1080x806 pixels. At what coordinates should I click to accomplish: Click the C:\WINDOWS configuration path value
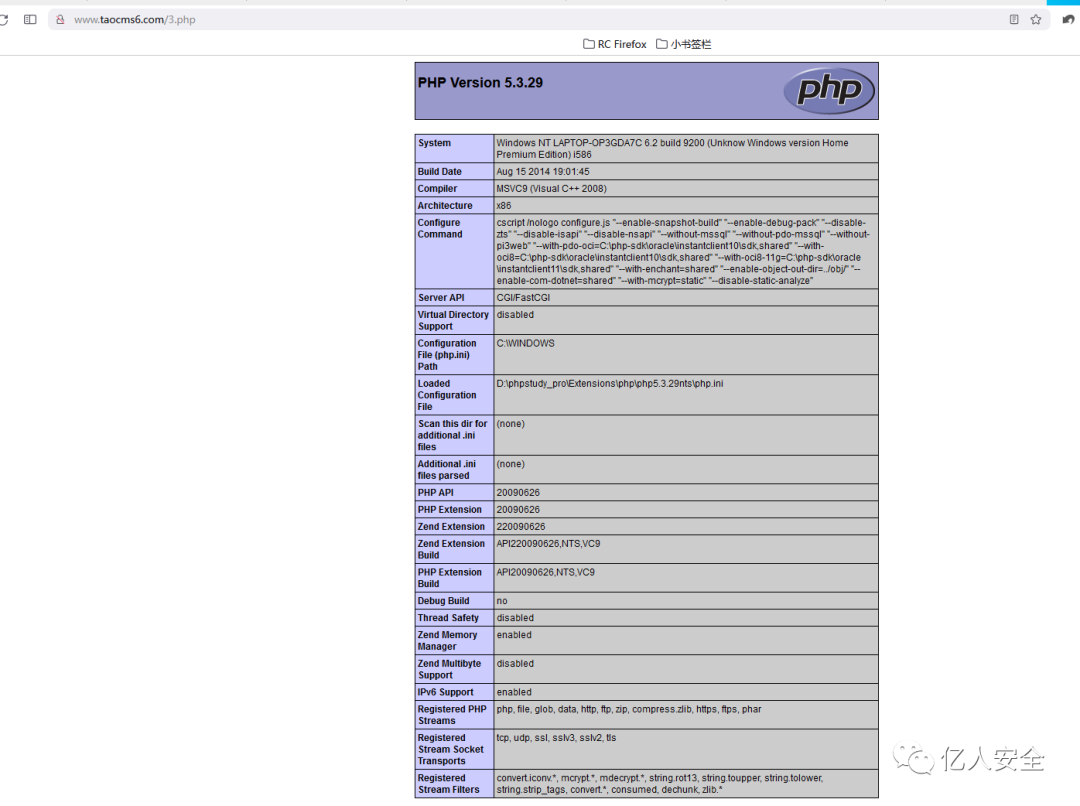tap(526, 343)
